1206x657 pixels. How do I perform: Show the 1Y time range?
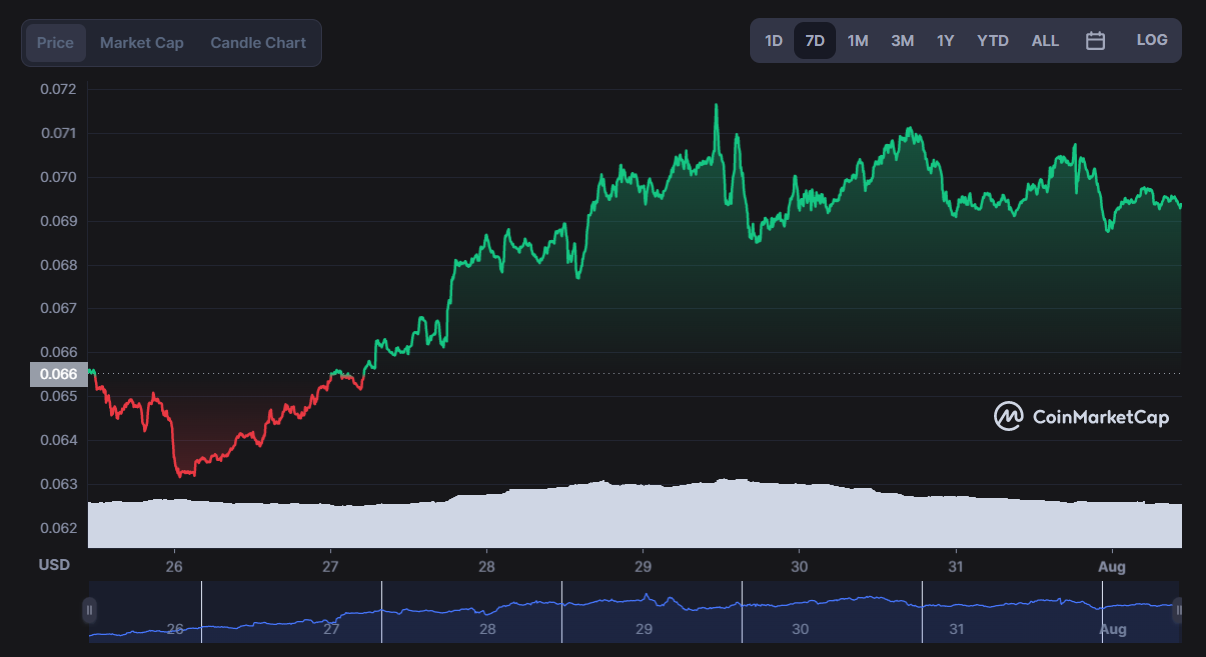click(945, 41)
